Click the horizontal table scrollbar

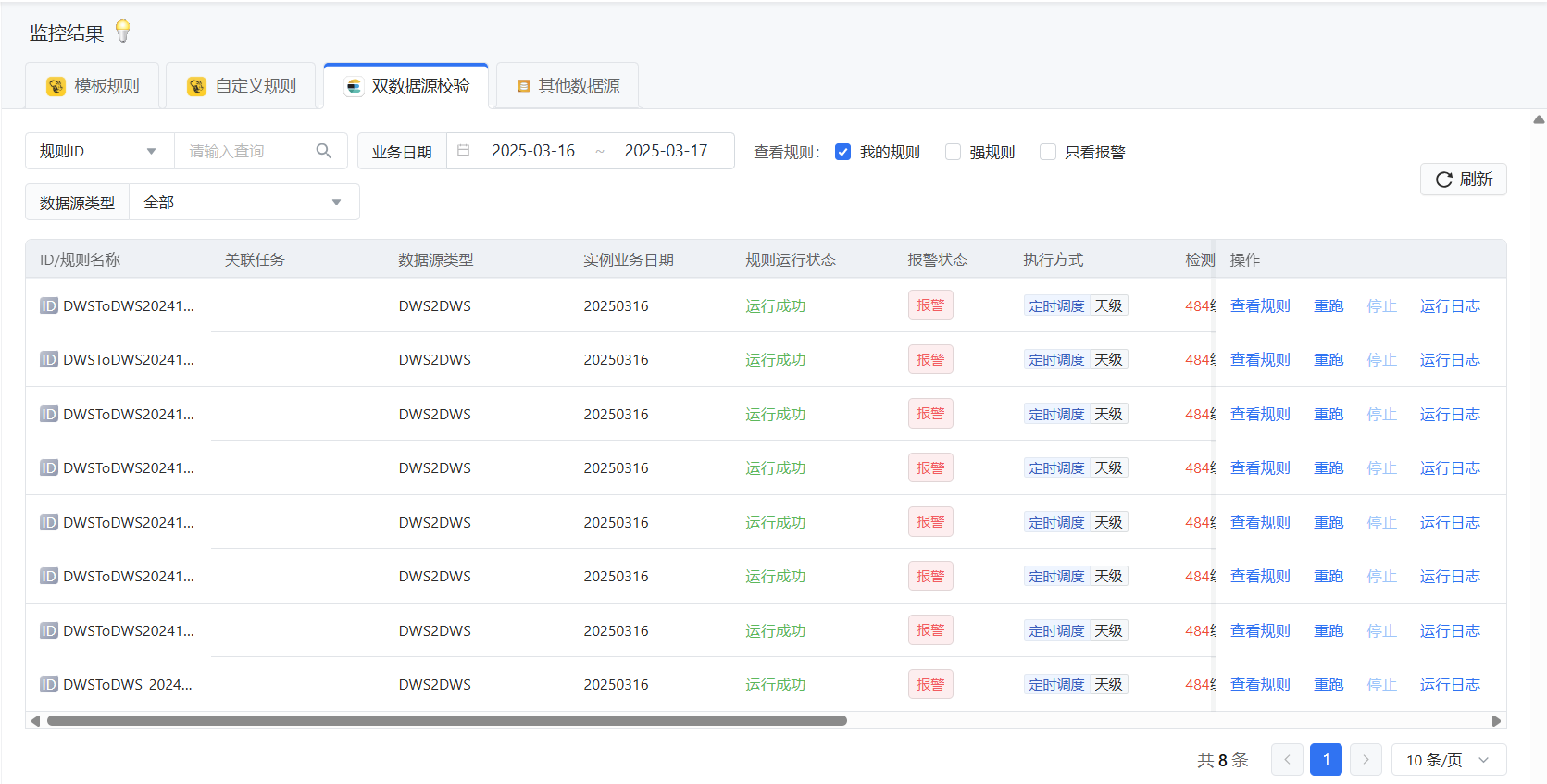[446, 720]
